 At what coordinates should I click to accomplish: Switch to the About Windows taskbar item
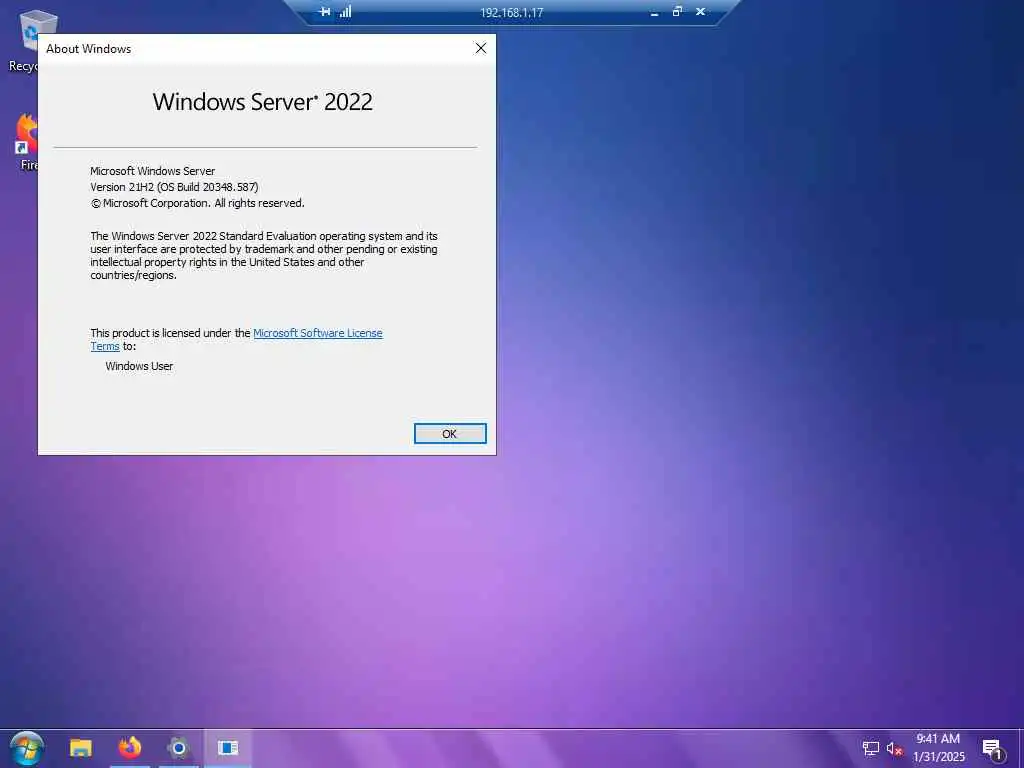click(228, 748)
